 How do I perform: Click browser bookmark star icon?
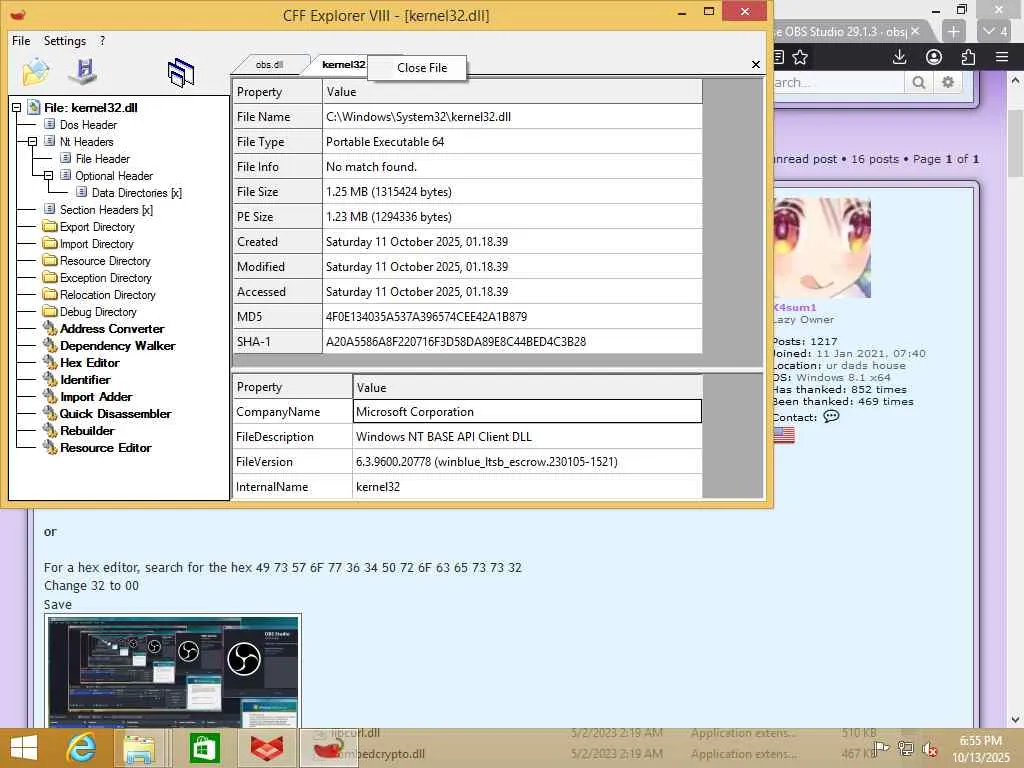[x=800, y=57]
